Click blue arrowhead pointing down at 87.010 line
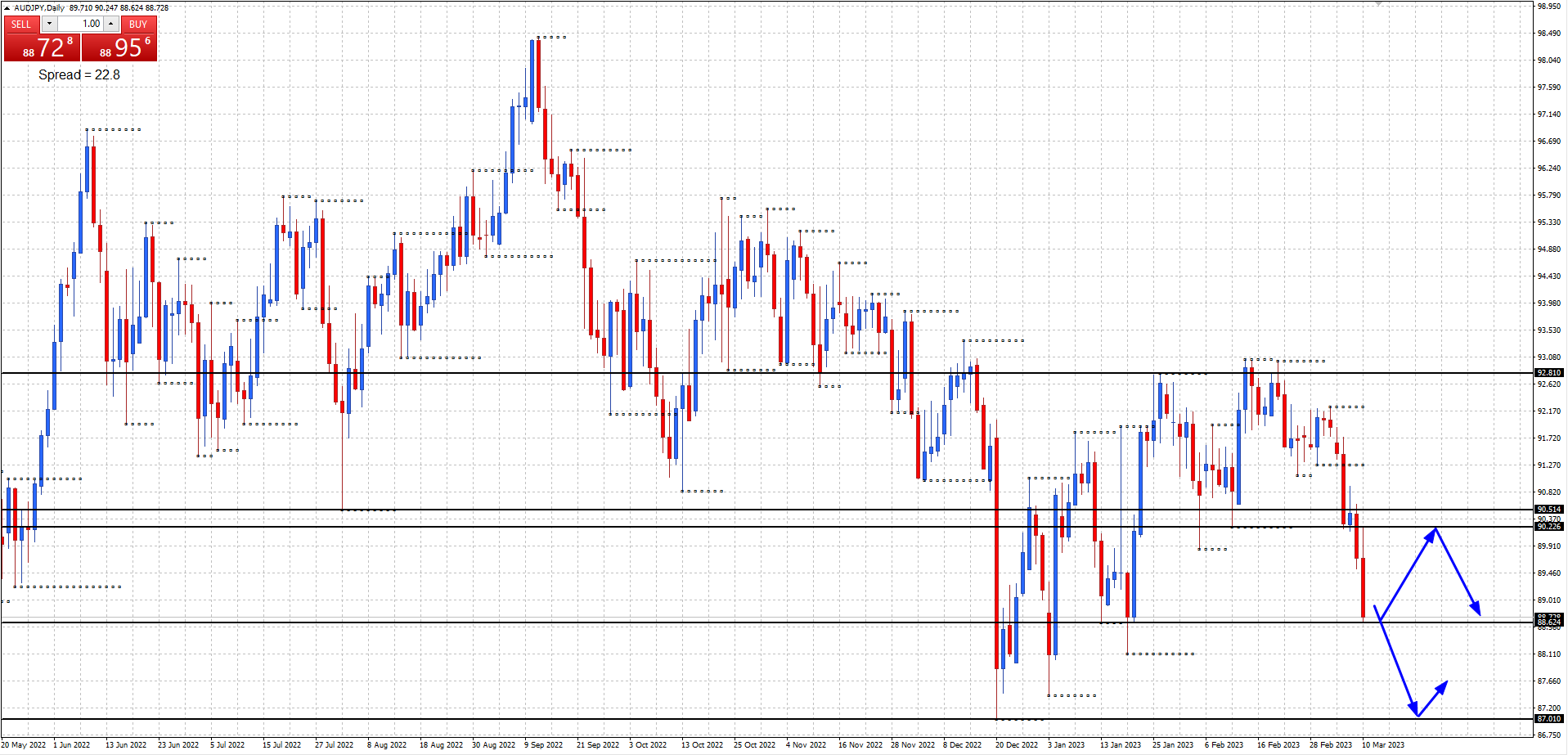The width and height of the screenshot is (1568, 755). pyautogui.click(x=1413, y=710)
